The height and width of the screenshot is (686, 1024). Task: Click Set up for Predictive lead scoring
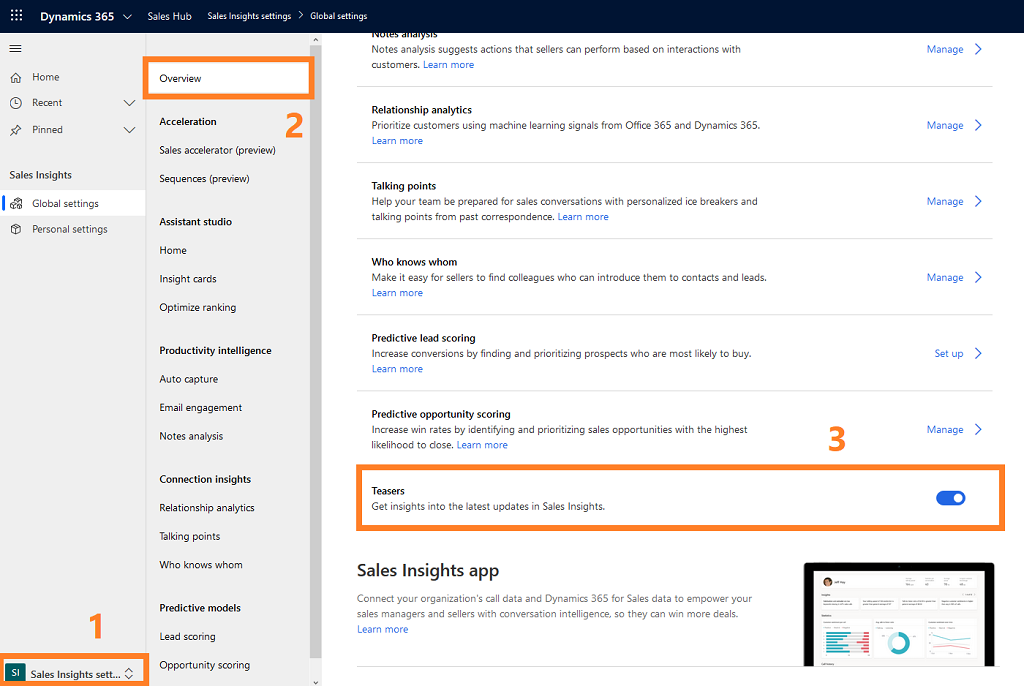coord(949,353)
